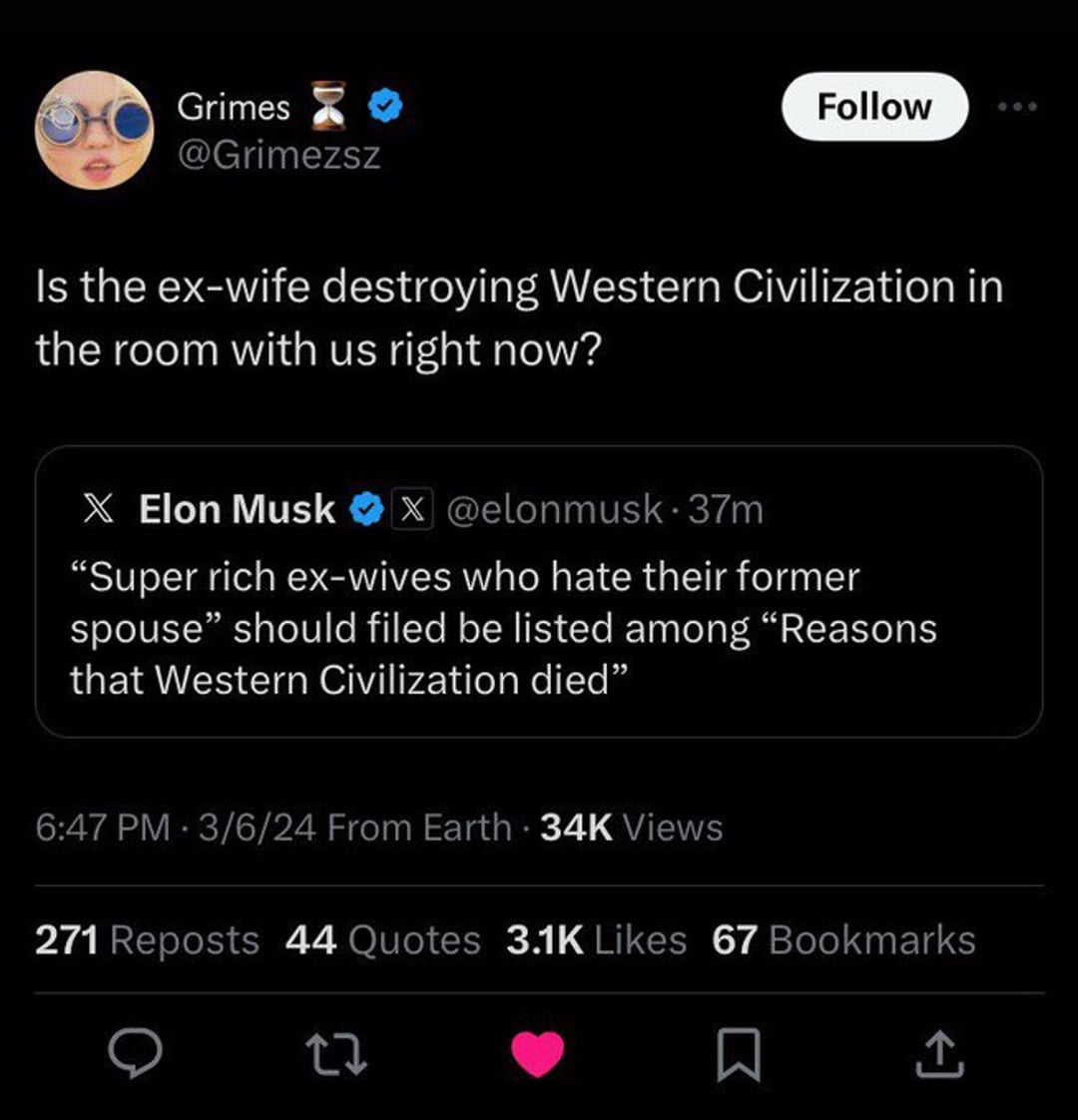This screenshot has height=1120, width=1078.
Task: Click the 34K Views count
Action: pos(631,827)
